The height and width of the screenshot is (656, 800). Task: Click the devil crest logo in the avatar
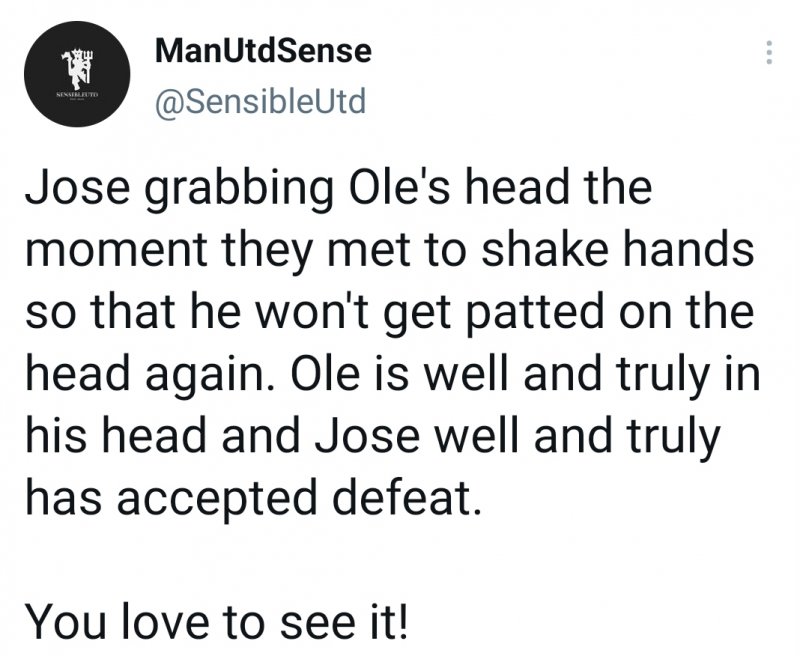point(70,70)
